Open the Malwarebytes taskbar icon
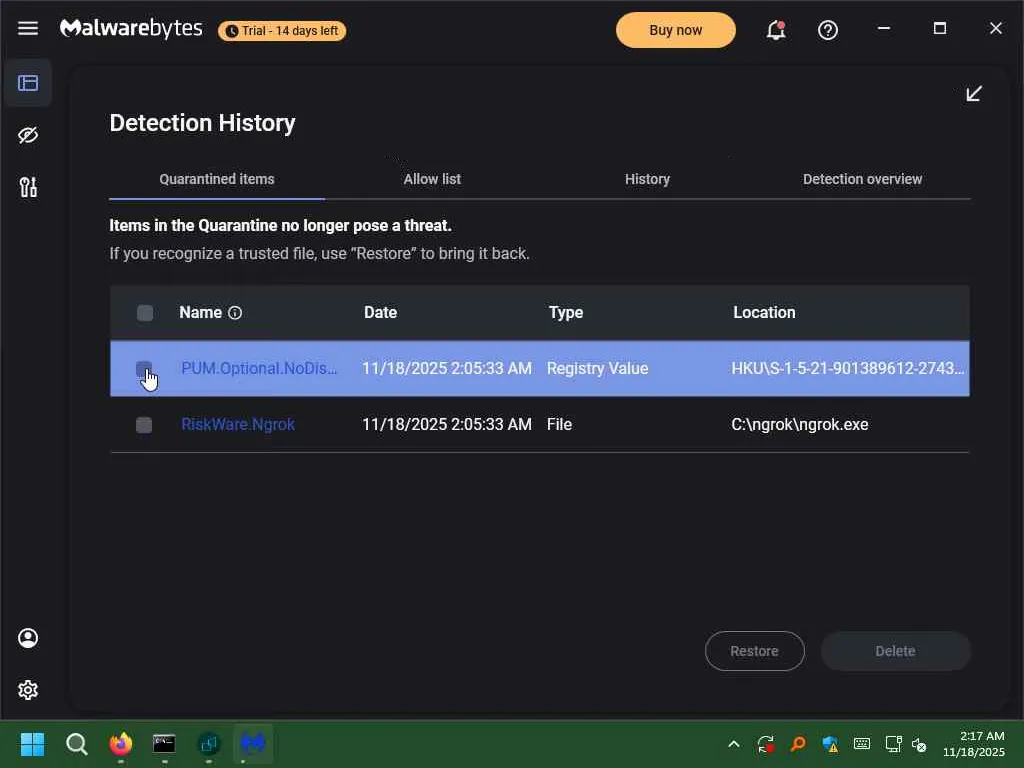 coord(253,743)
